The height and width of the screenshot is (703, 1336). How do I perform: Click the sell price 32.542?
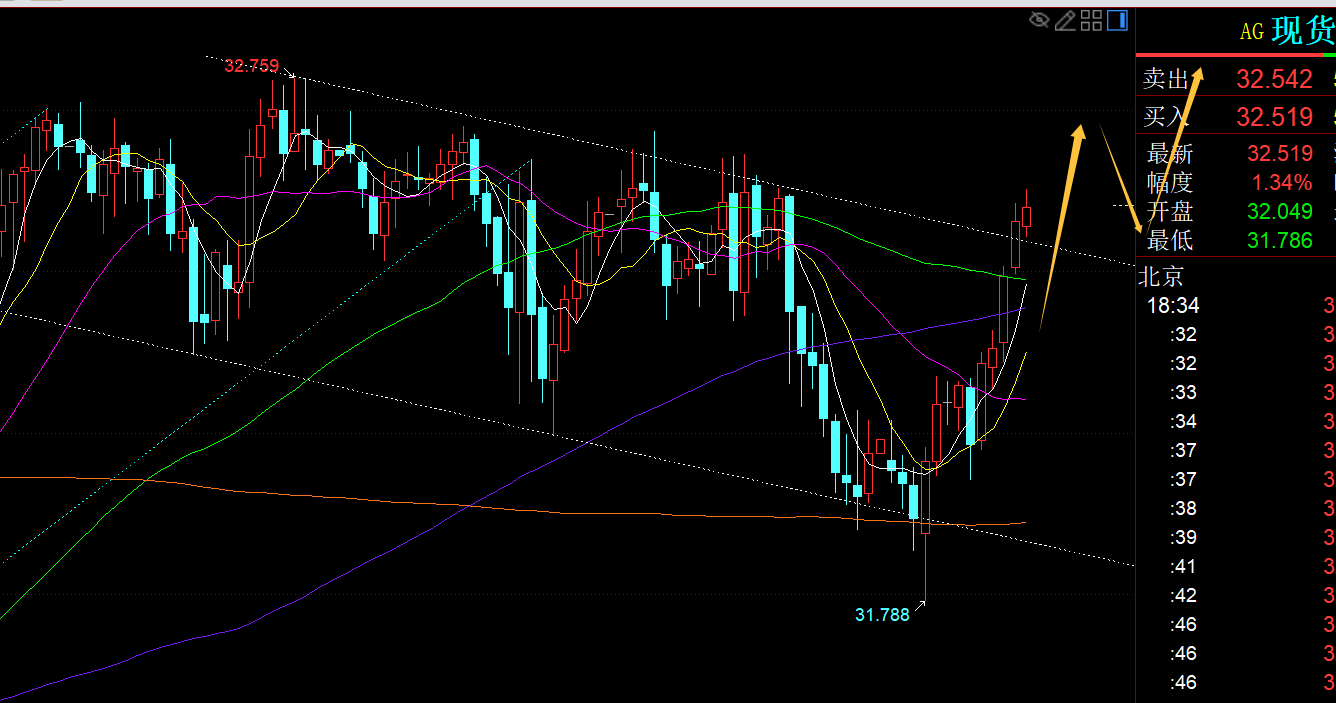(x=1274, y=80)
